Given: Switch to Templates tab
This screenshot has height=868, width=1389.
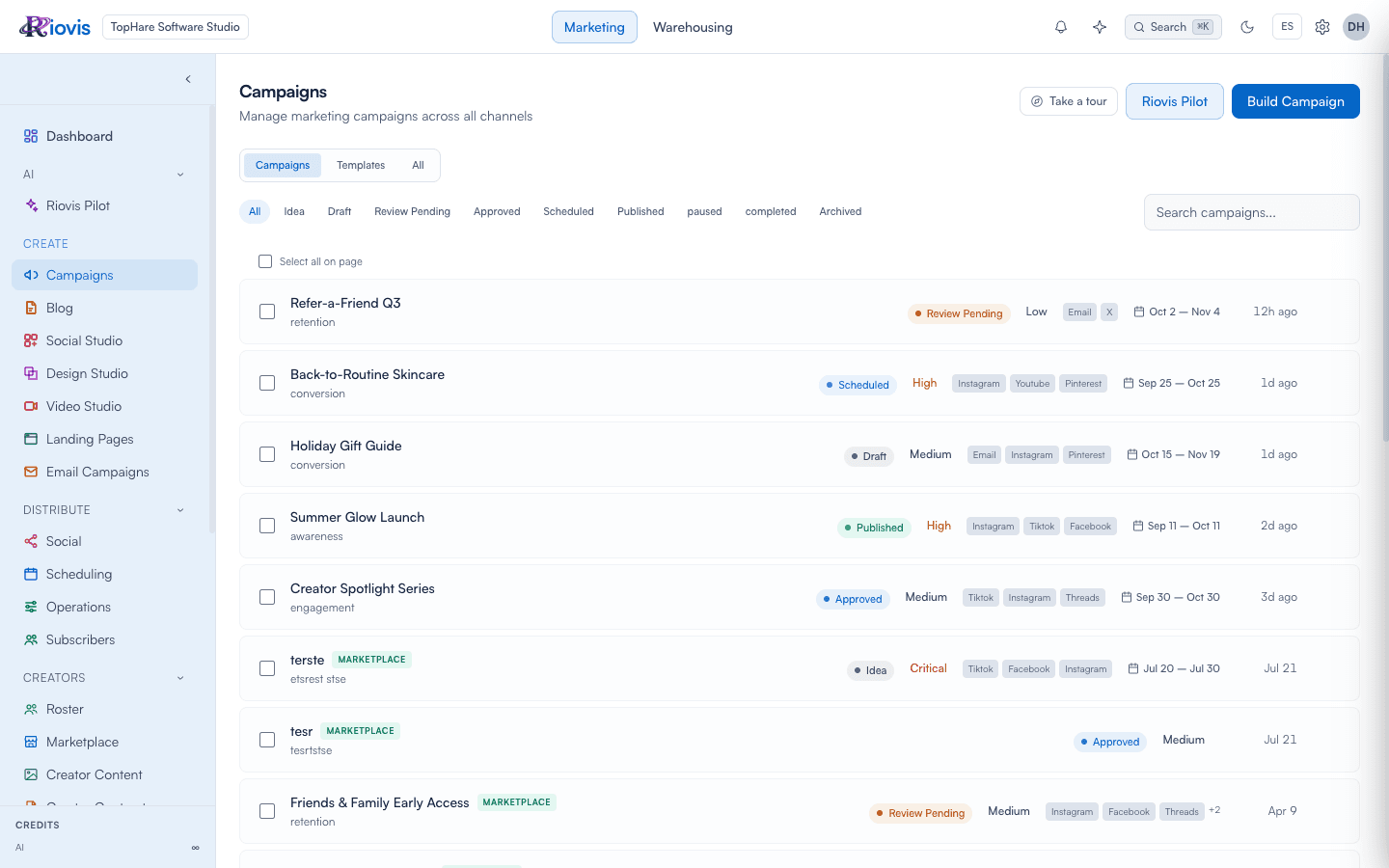Looking at the screenshot, I should [361, 165].
